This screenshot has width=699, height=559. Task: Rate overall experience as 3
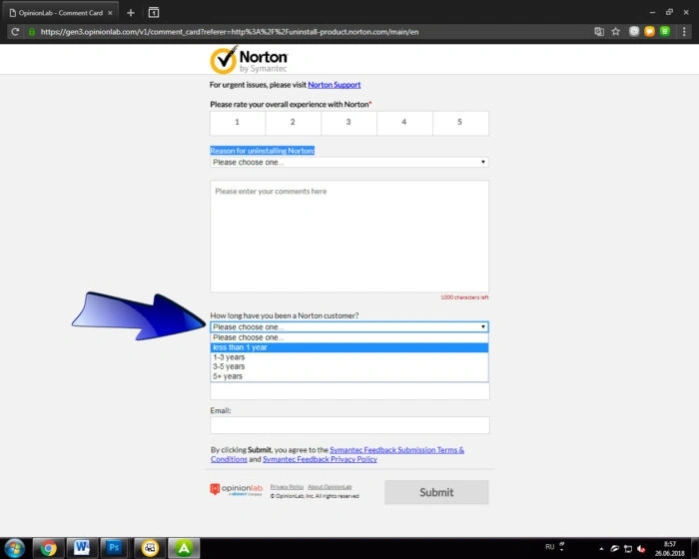pos(349,123)
